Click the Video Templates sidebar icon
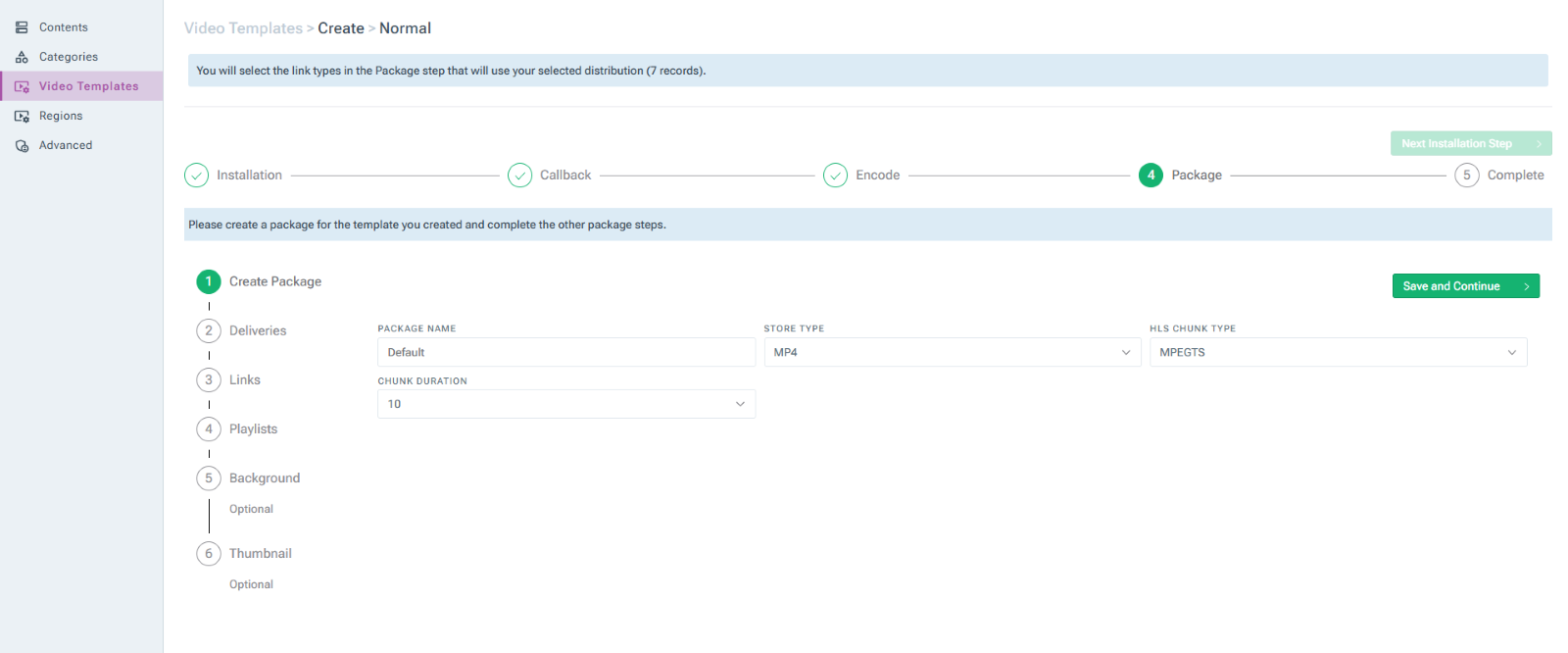Image resolution: width=1568 pixels, height=653 pixels. point(22,86)
